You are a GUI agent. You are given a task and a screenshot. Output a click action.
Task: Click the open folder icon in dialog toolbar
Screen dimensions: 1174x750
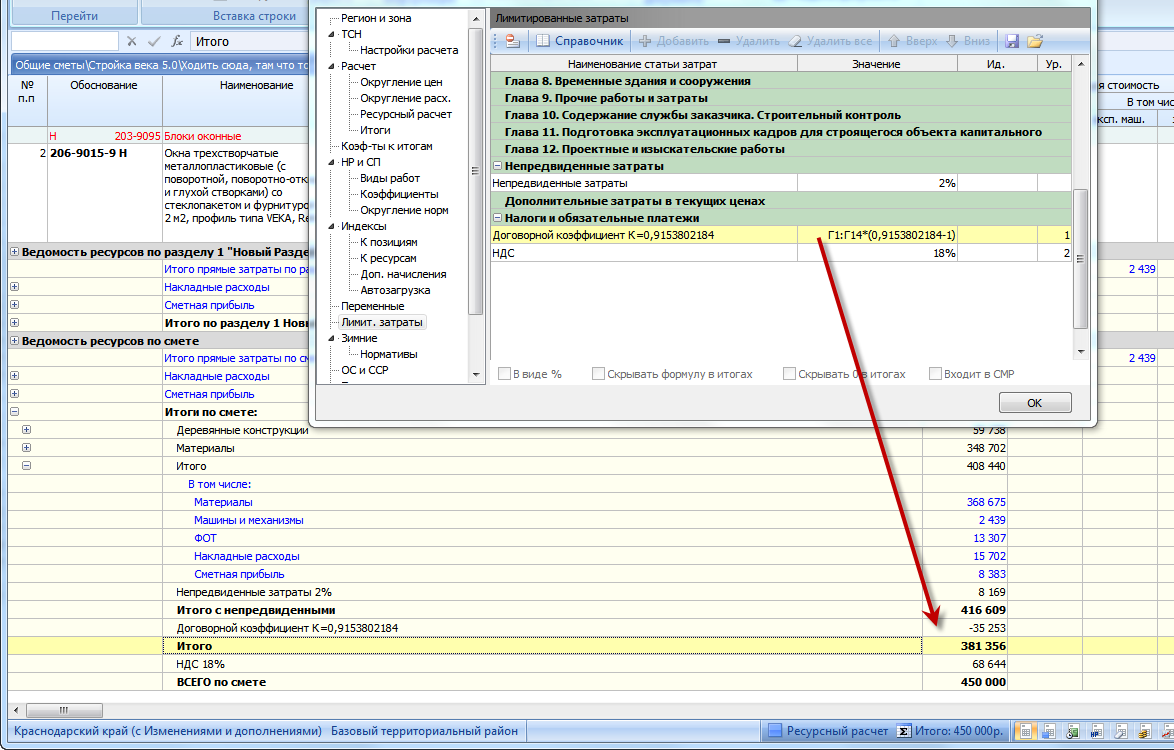[x=1035, y=41]
